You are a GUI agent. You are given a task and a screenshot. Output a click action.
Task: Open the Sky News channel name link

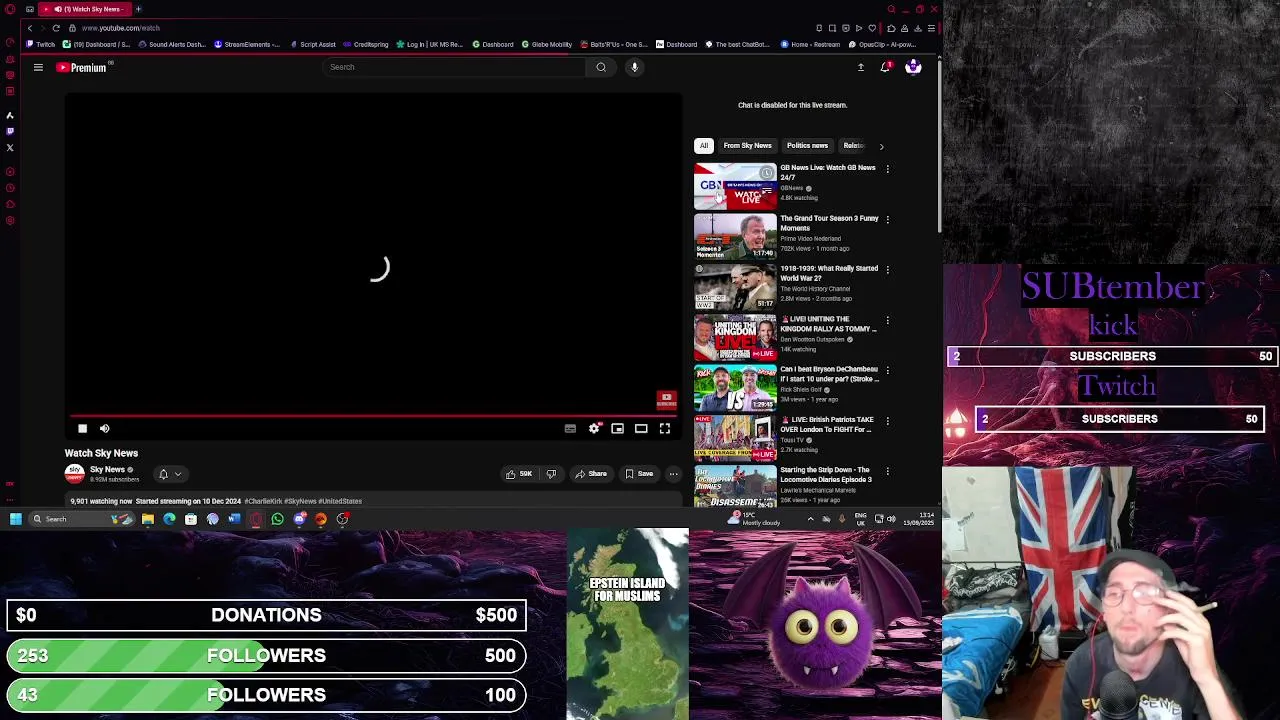107,470
